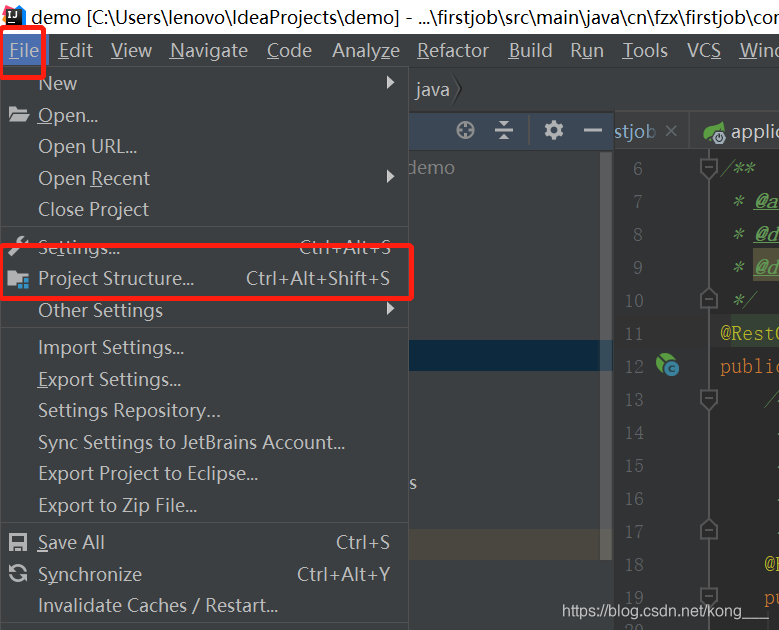Expand the Open Recent submenu arrow
Viewport: 779px width, 630px height.
390,176
